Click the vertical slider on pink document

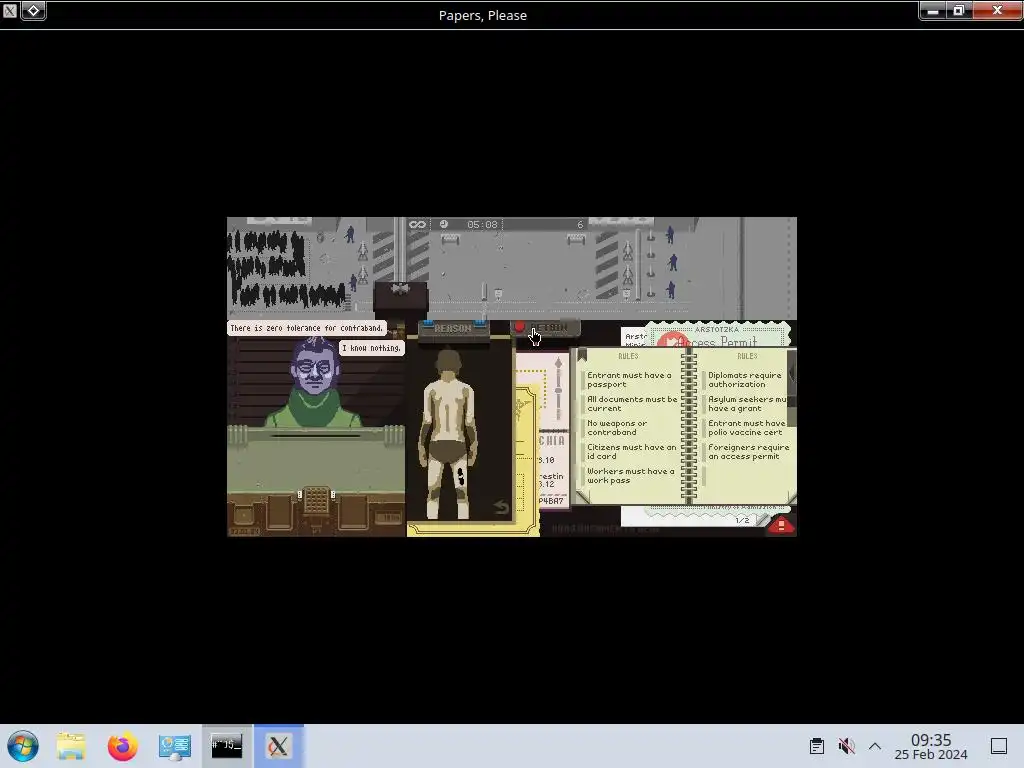558,389
